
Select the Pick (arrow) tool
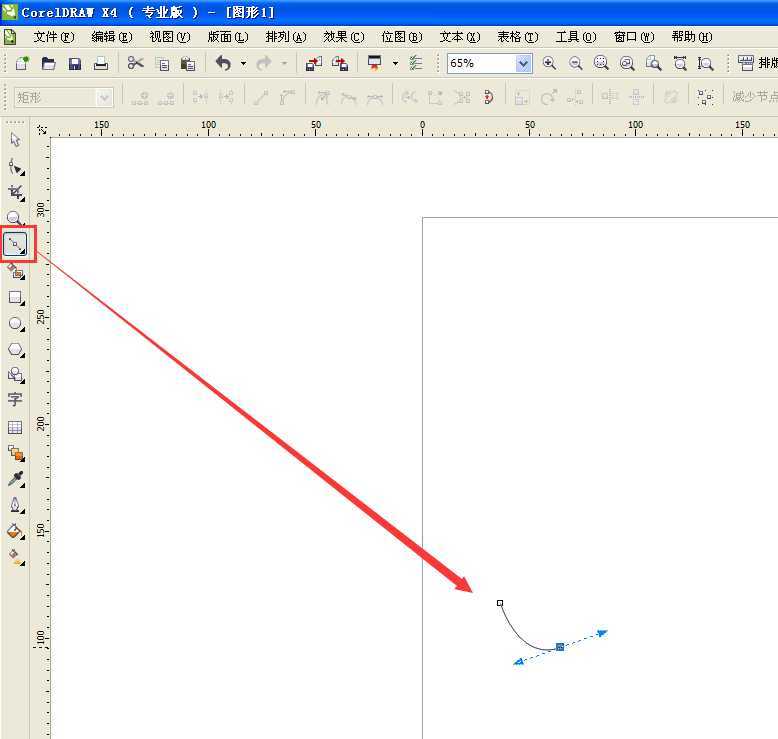pyautogui.click(x=15, y=140)
